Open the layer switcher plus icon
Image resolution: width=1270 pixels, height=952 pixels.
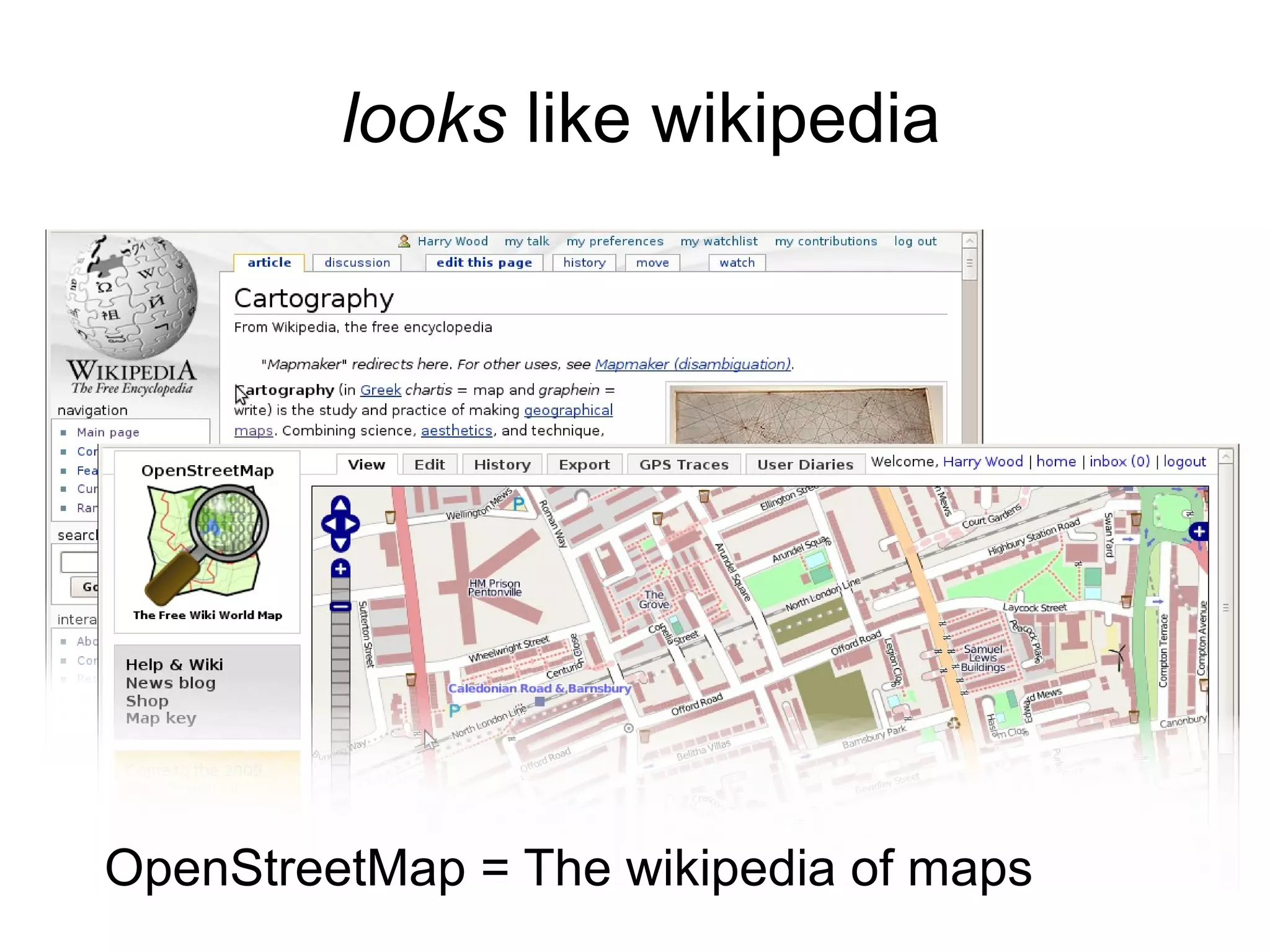(1198, 532)
